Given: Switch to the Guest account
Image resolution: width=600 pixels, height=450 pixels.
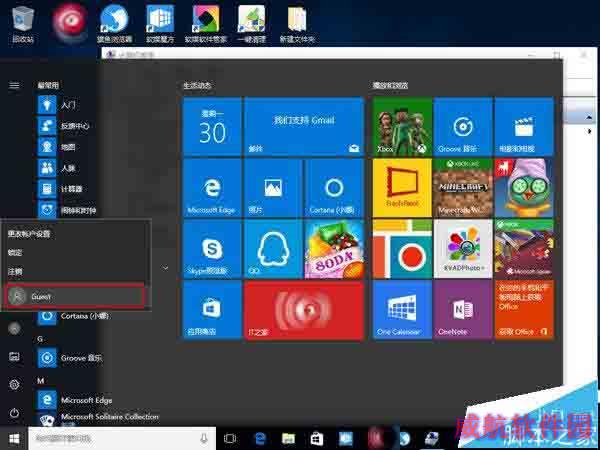Looking at the screenshot, I should click(76, 297).
